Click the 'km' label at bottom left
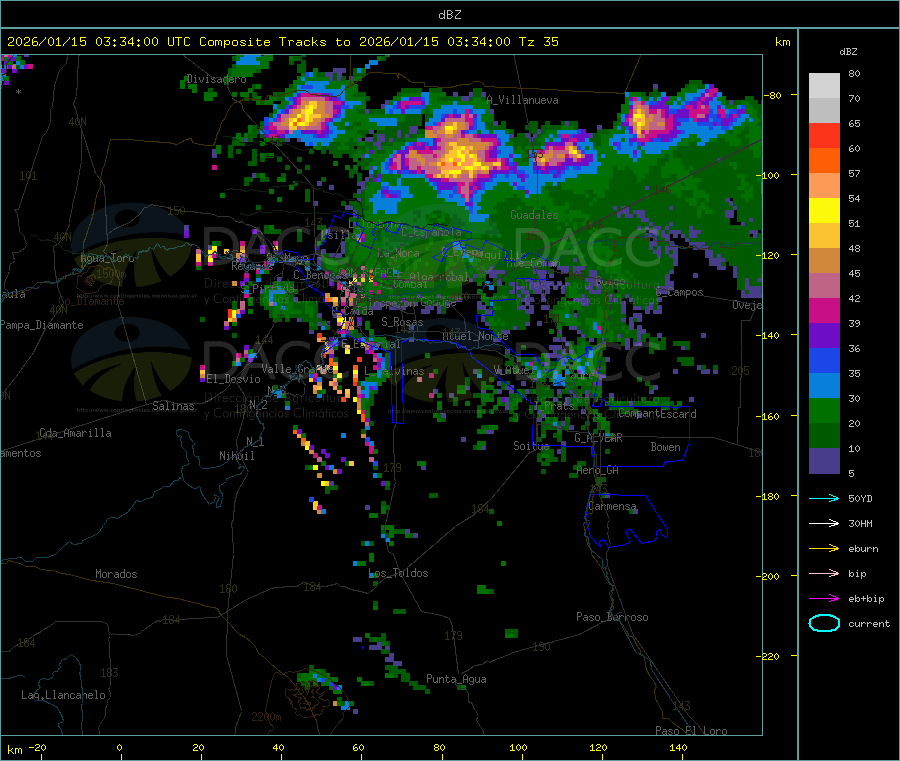The image size is (900, 761). click(x=14, y=750)
